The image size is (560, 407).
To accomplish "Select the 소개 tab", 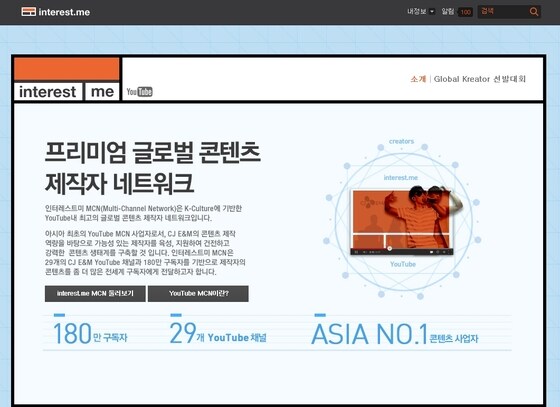I will (418, 79).
